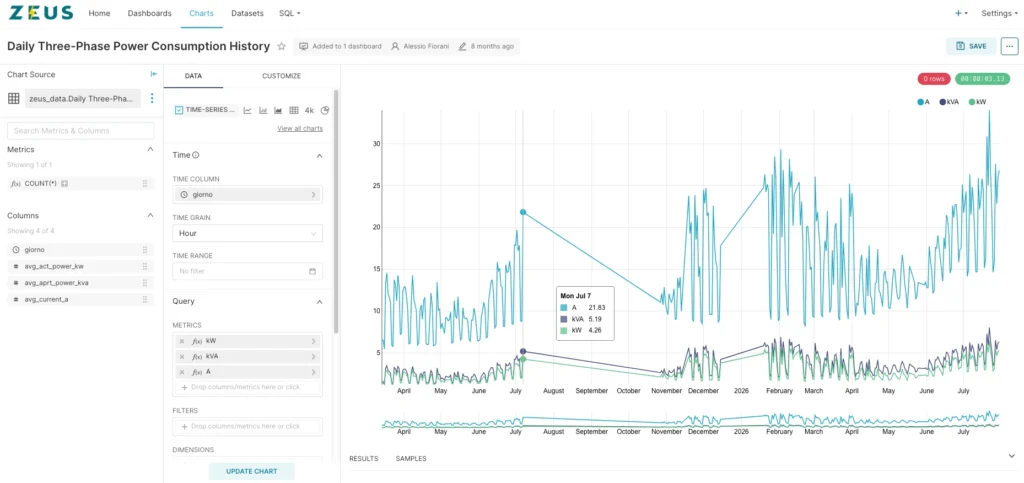This screenshot has height=483, width=1024.
Task: Choose the table chart type icon
Action: [x=294, y=110]
